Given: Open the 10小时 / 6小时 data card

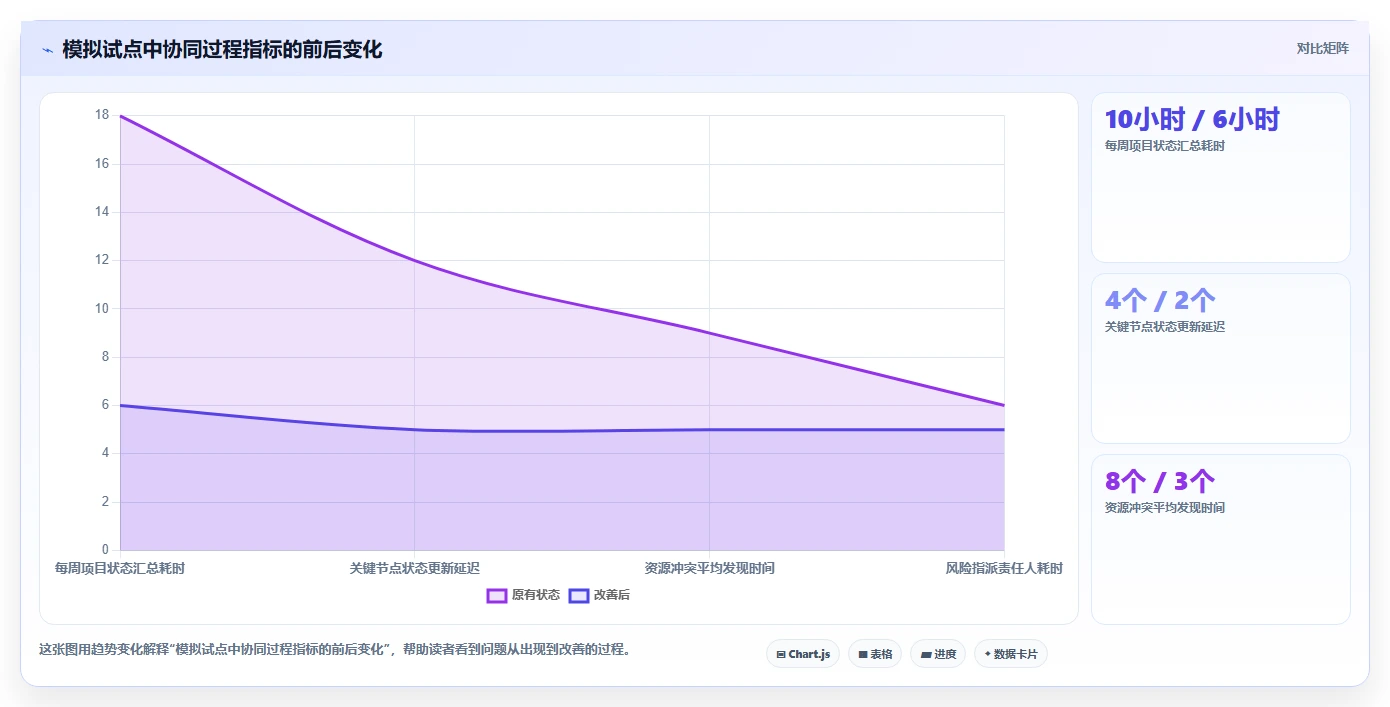Looking at the screenshot, I should [1220, 177].
